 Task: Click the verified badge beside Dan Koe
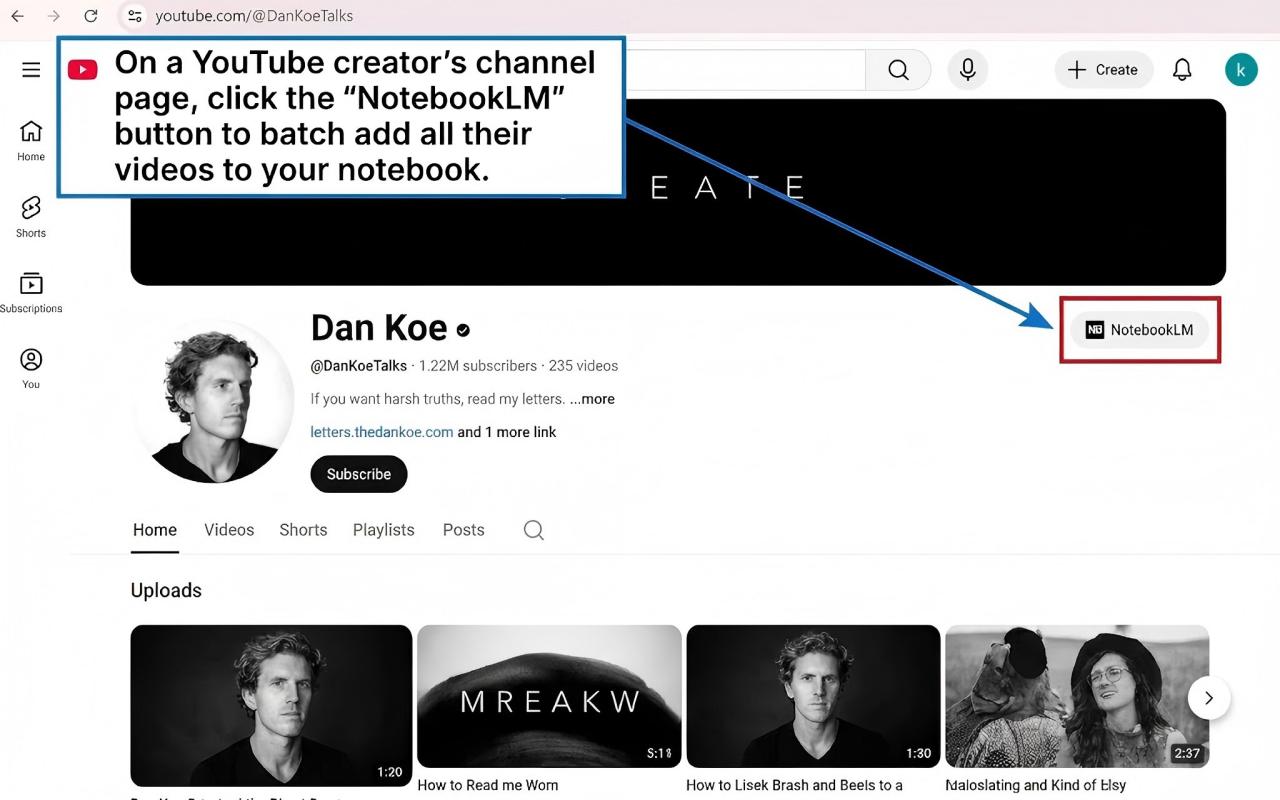pos(463,329)
